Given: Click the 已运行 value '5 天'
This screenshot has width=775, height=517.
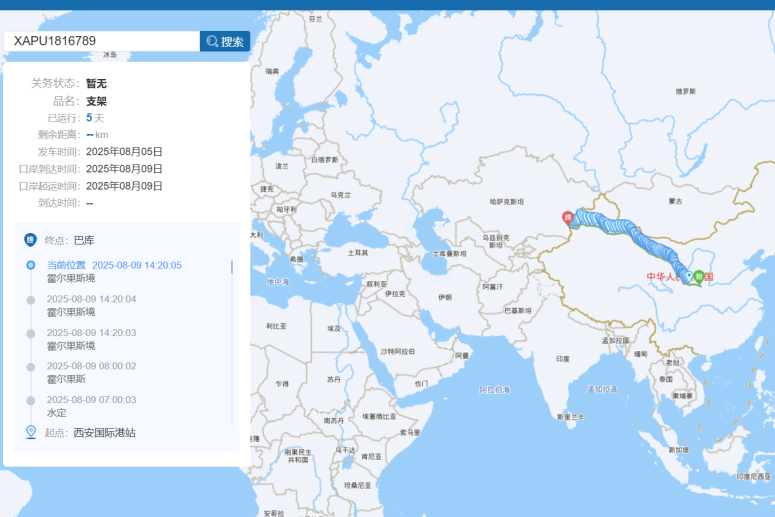Looking at the screenshot, I should click(x=95, y=118).
